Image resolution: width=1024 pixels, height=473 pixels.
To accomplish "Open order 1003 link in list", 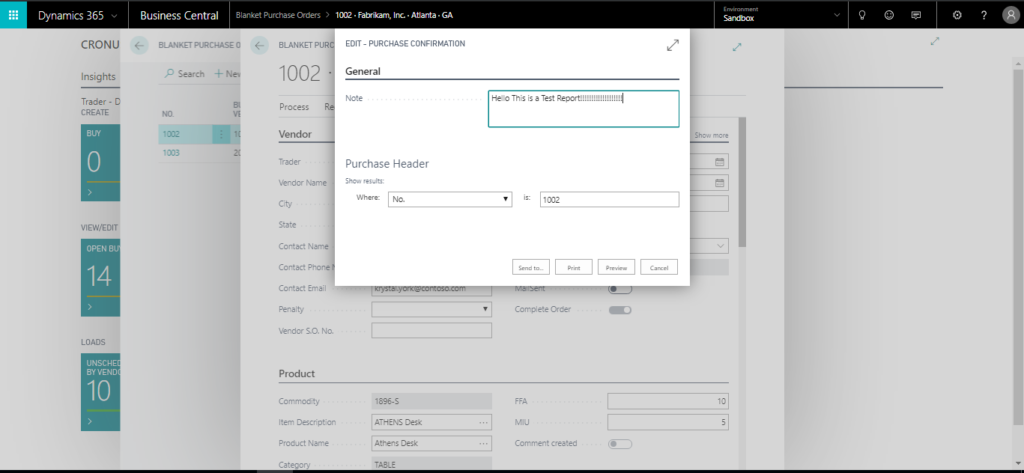I will click(x=171, y=153).
